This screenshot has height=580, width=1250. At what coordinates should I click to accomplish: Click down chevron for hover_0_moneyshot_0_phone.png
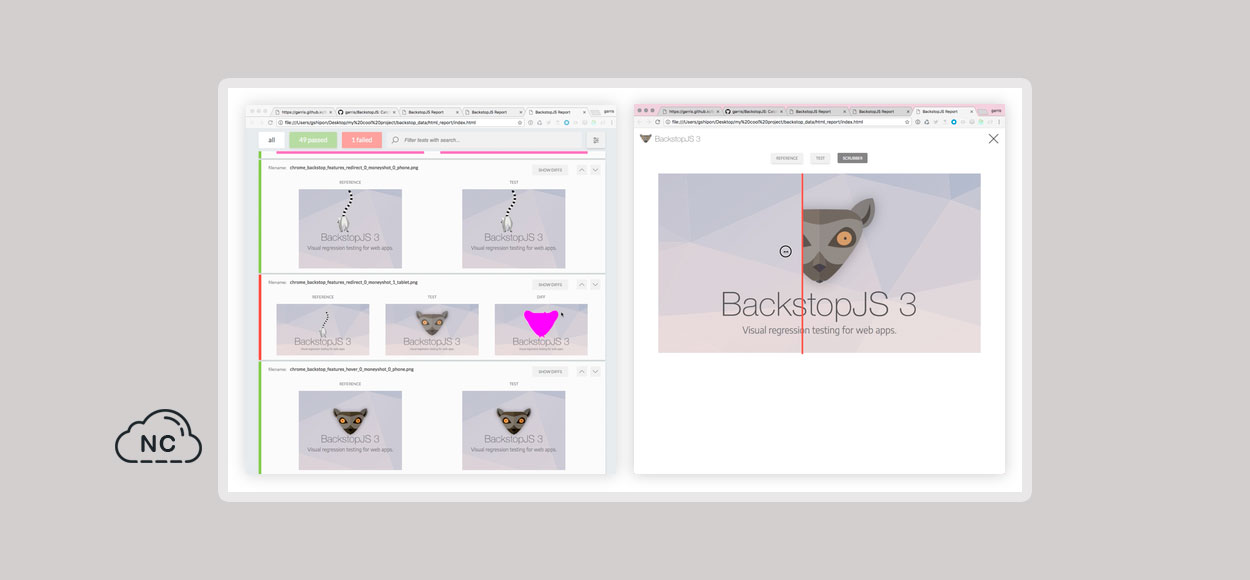click(595, 371)
